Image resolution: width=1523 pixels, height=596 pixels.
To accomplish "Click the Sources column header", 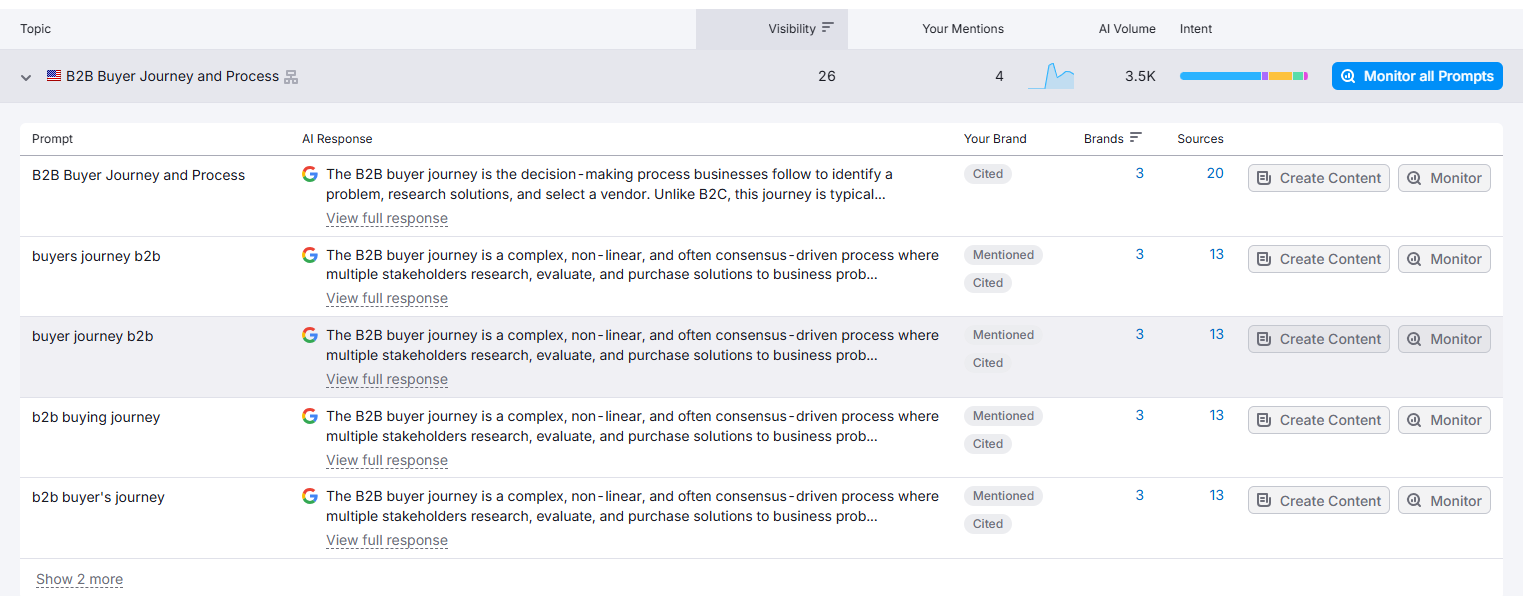I will [1200, 139].
